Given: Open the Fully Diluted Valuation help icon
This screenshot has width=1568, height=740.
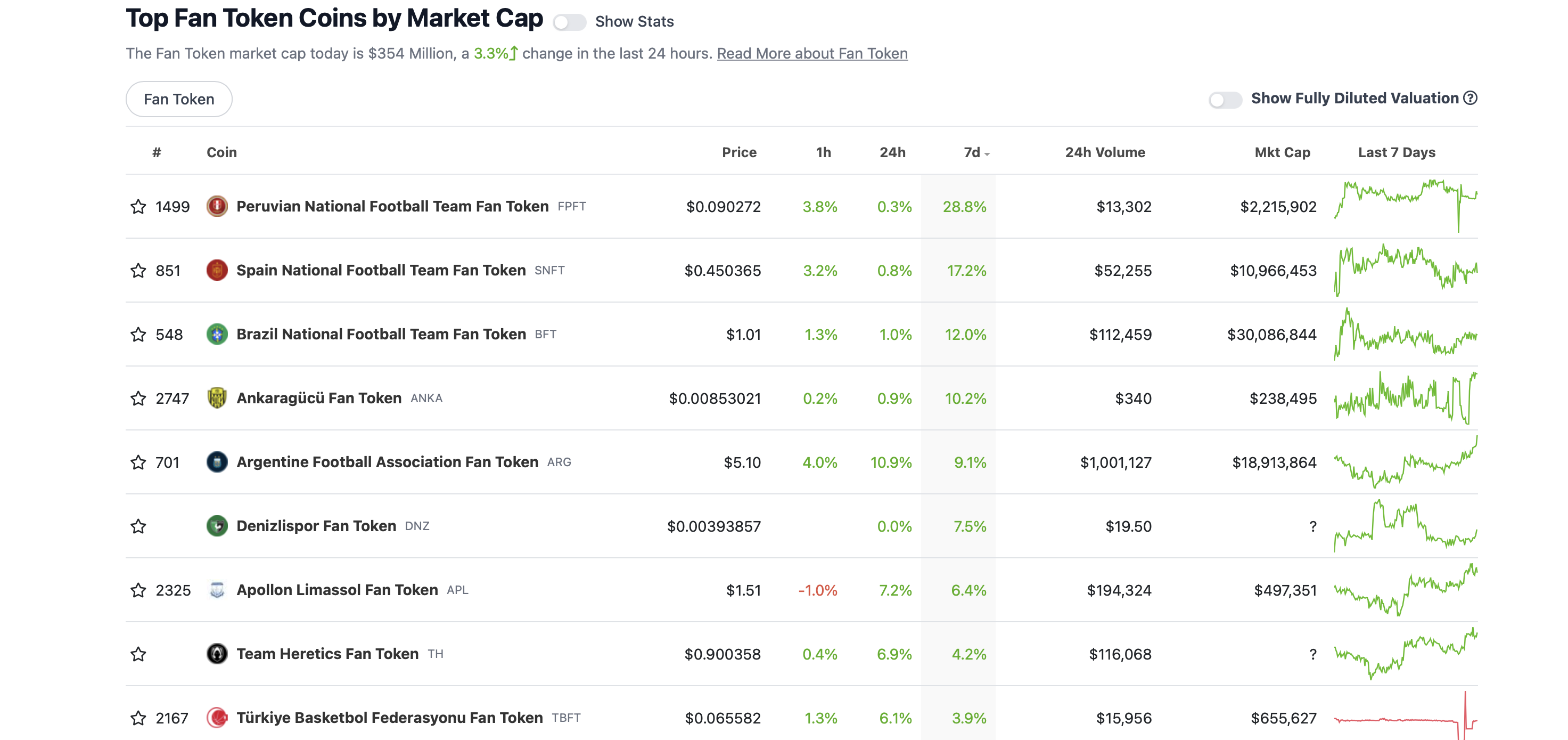Looking at the screenshot, I should [1470, 98].
